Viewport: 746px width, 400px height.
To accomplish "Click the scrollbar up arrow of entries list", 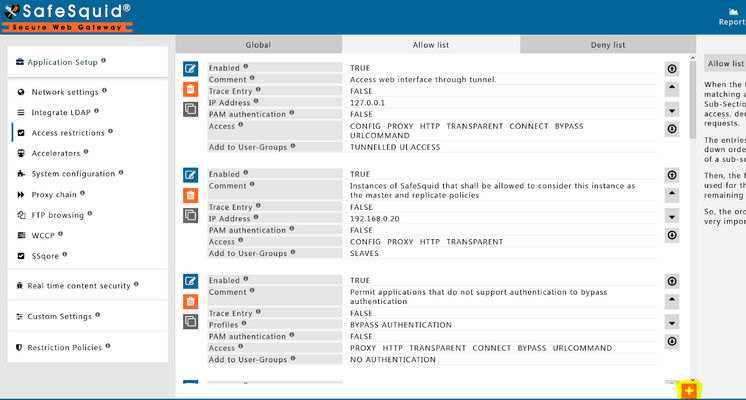I will pyautogui.click(x=693, y=59).
